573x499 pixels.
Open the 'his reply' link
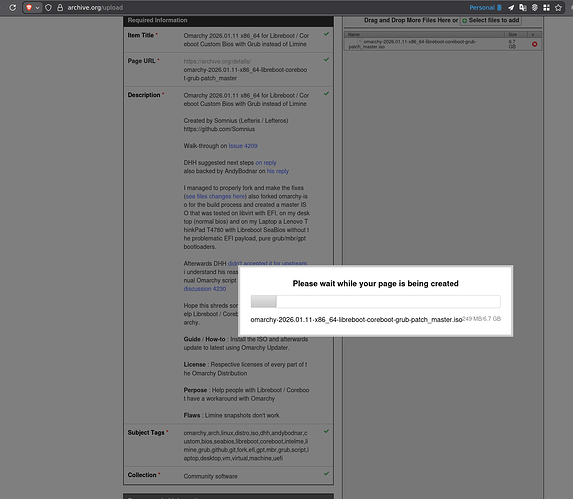277,171
